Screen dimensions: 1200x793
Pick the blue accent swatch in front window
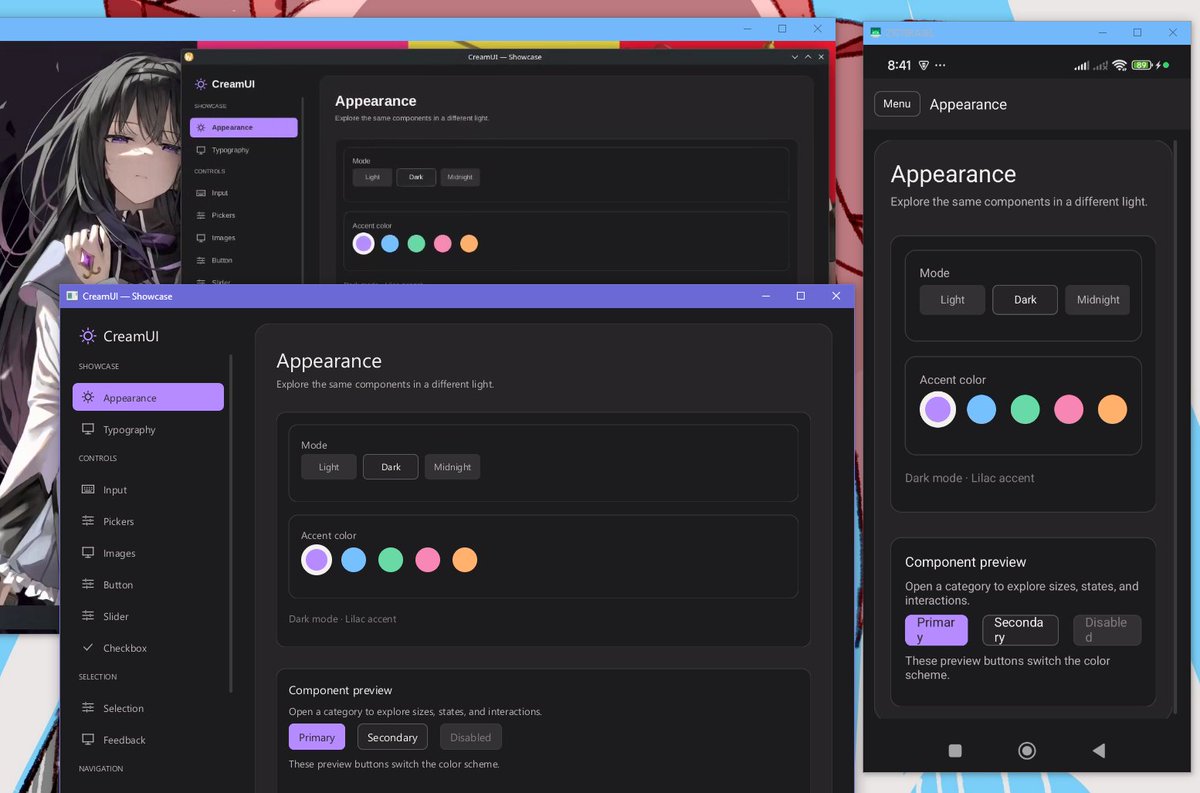[x=353, y=560]
